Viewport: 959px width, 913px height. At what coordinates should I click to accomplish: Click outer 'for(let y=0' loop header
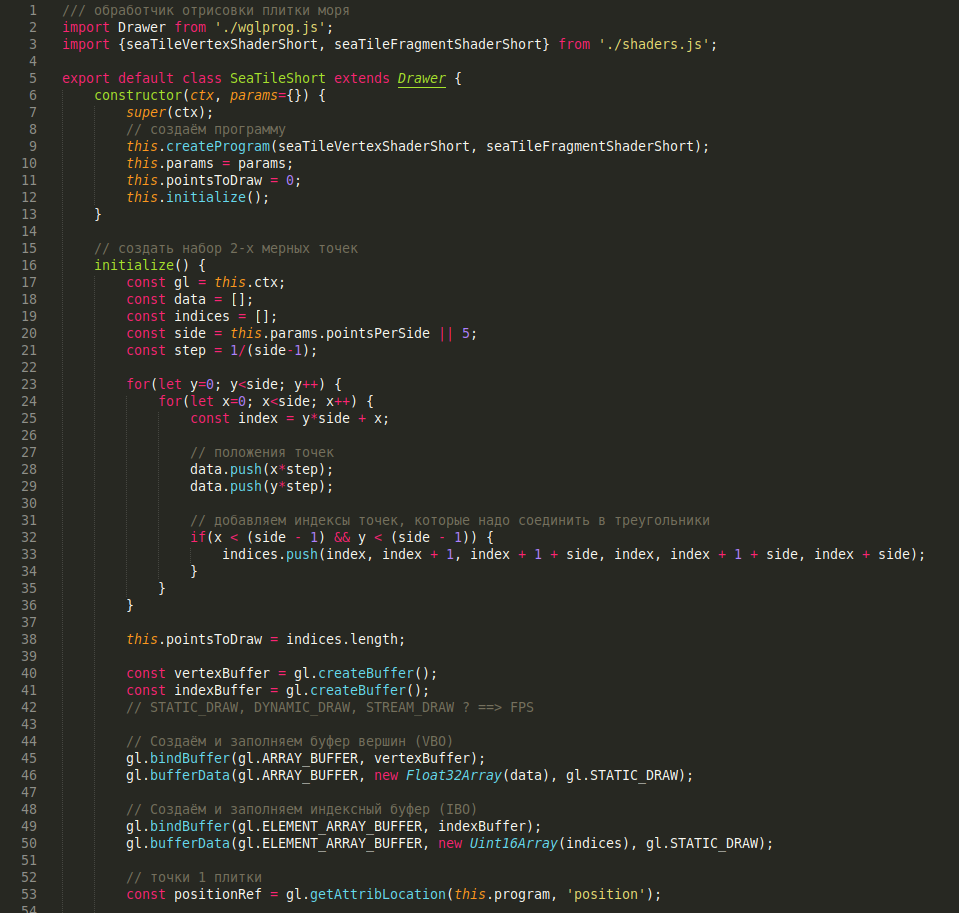[x=234, y=384]
